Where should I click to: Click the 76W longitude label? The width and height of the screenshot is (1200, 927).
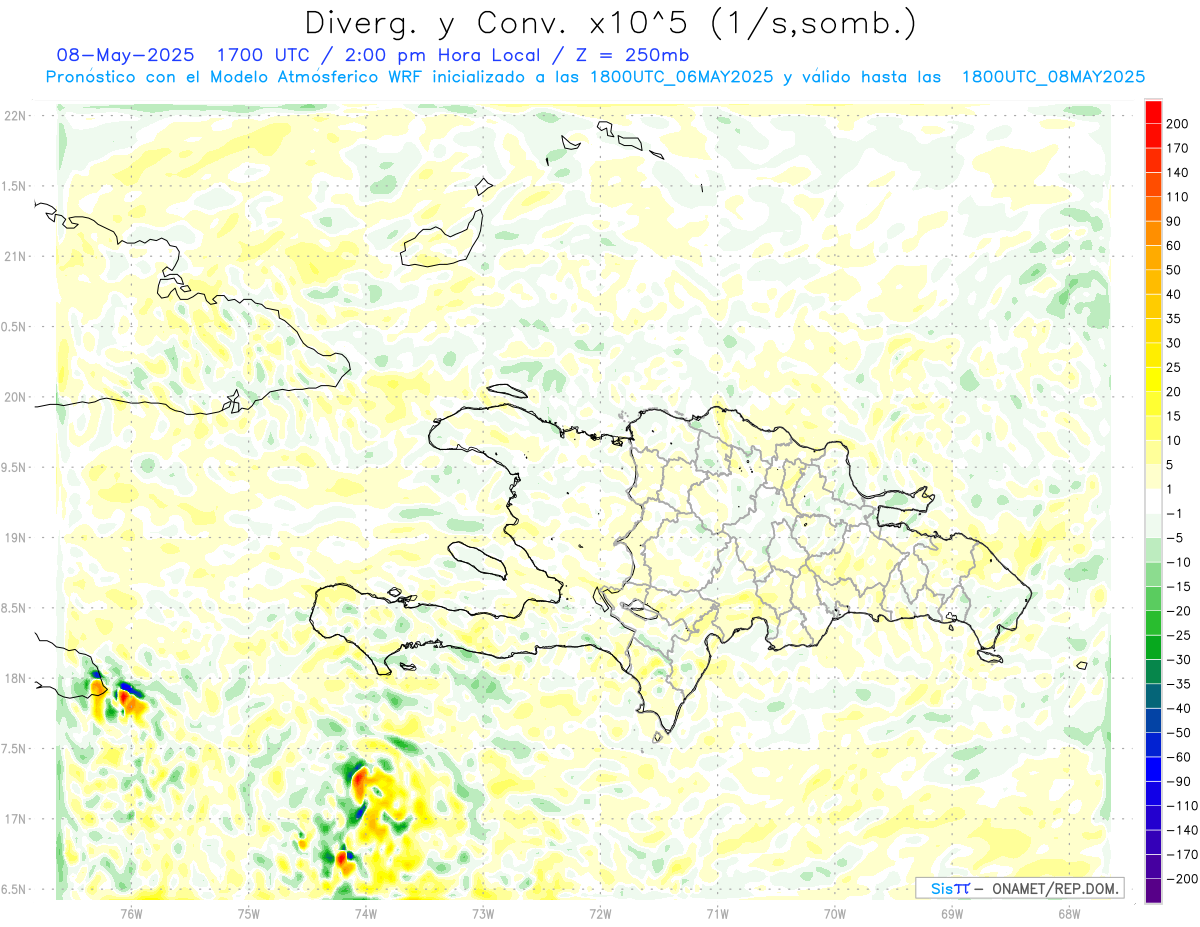pos(131,912)
